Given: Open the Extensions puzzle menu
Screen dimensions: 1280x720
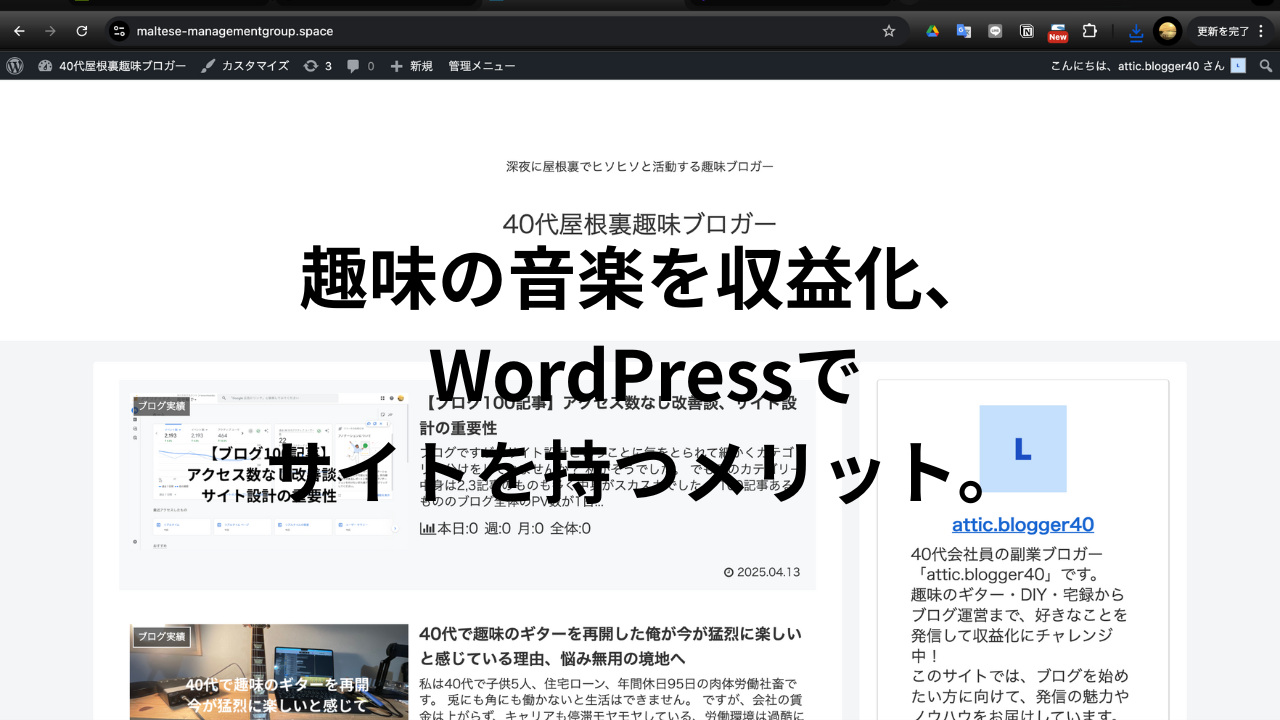Looking at the screenshot, I should 1090,31.
